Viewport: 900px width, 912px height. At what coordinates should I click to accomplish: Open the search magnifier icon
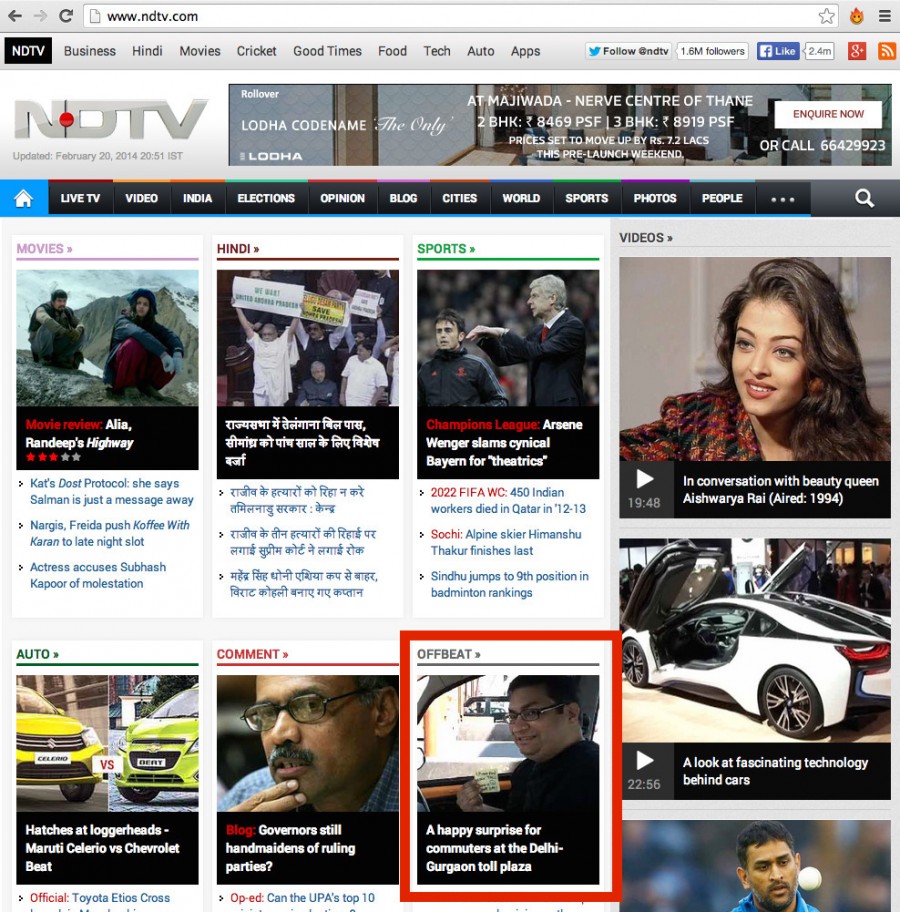[865, 198]
